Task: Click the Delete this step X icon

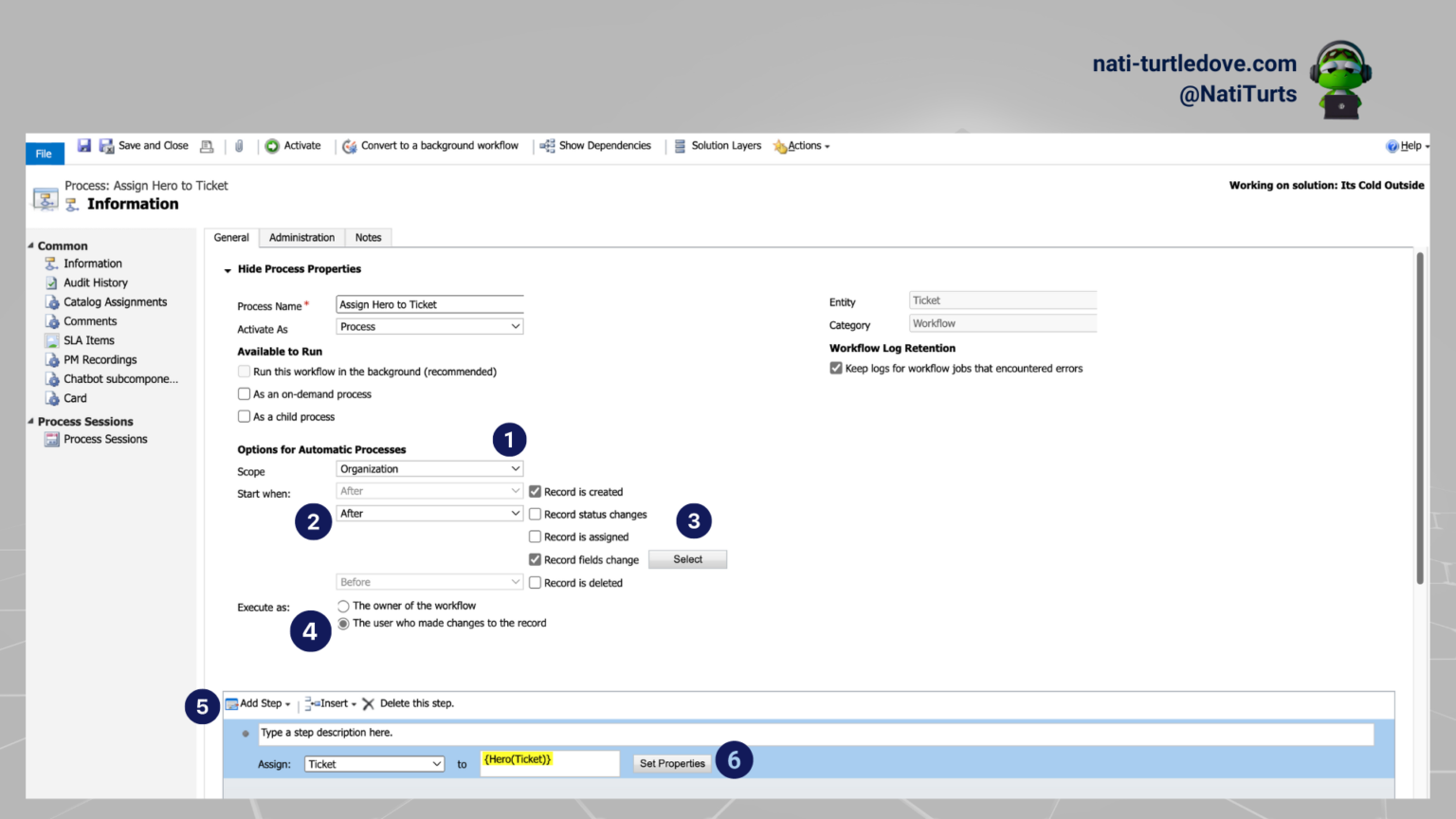Action: pyautogui.click(x=369, y=703)
